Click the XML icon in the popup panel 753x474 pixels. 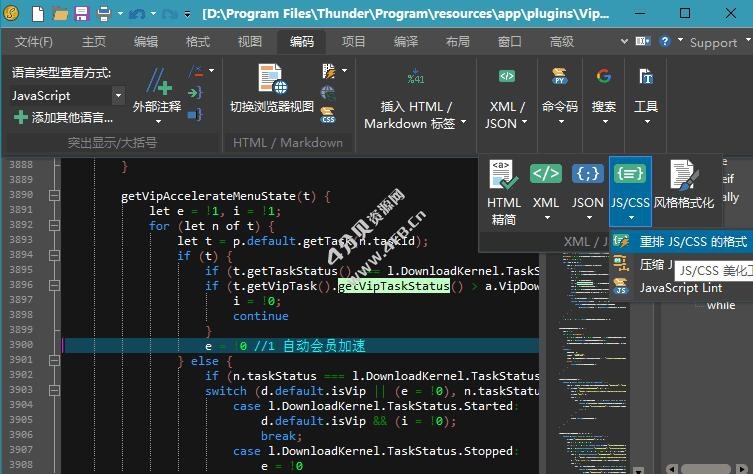click(546, 173)
